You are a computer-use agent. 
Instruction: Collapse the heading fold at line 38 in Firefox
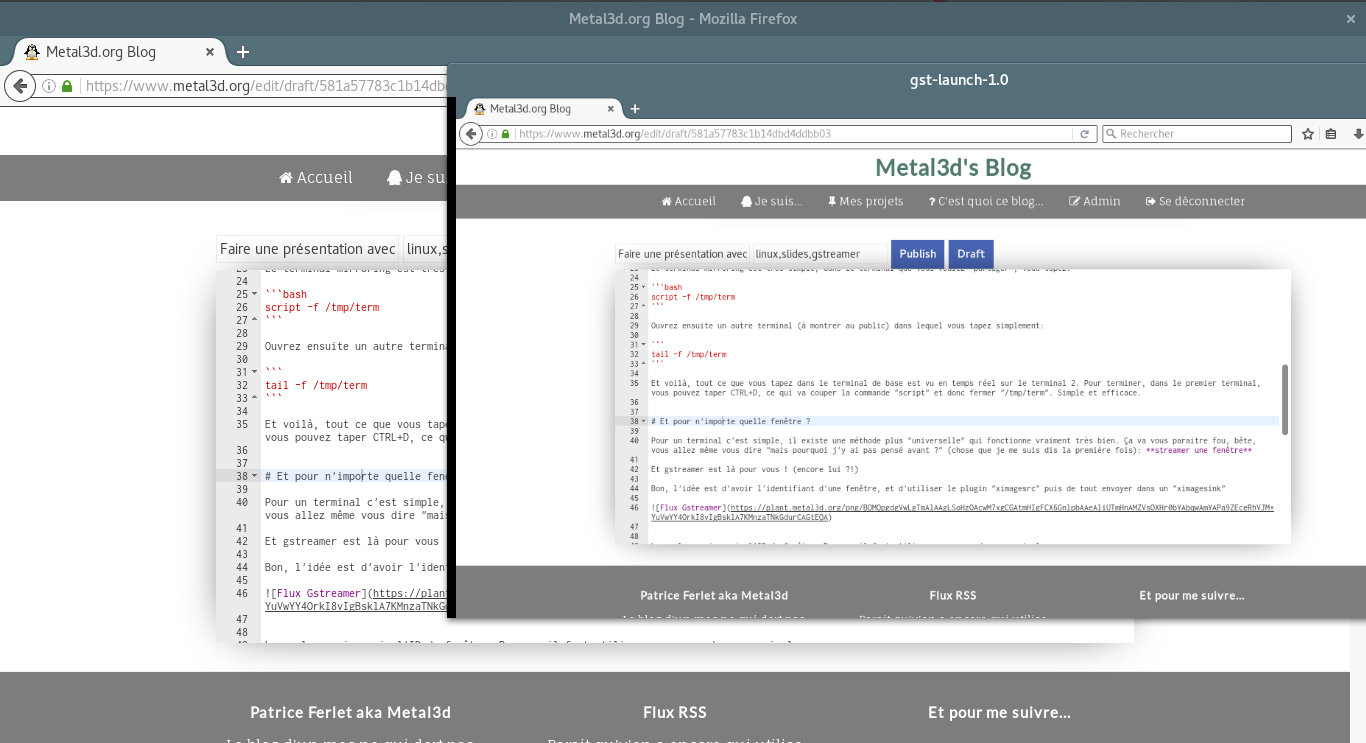[x=254, y=476]
